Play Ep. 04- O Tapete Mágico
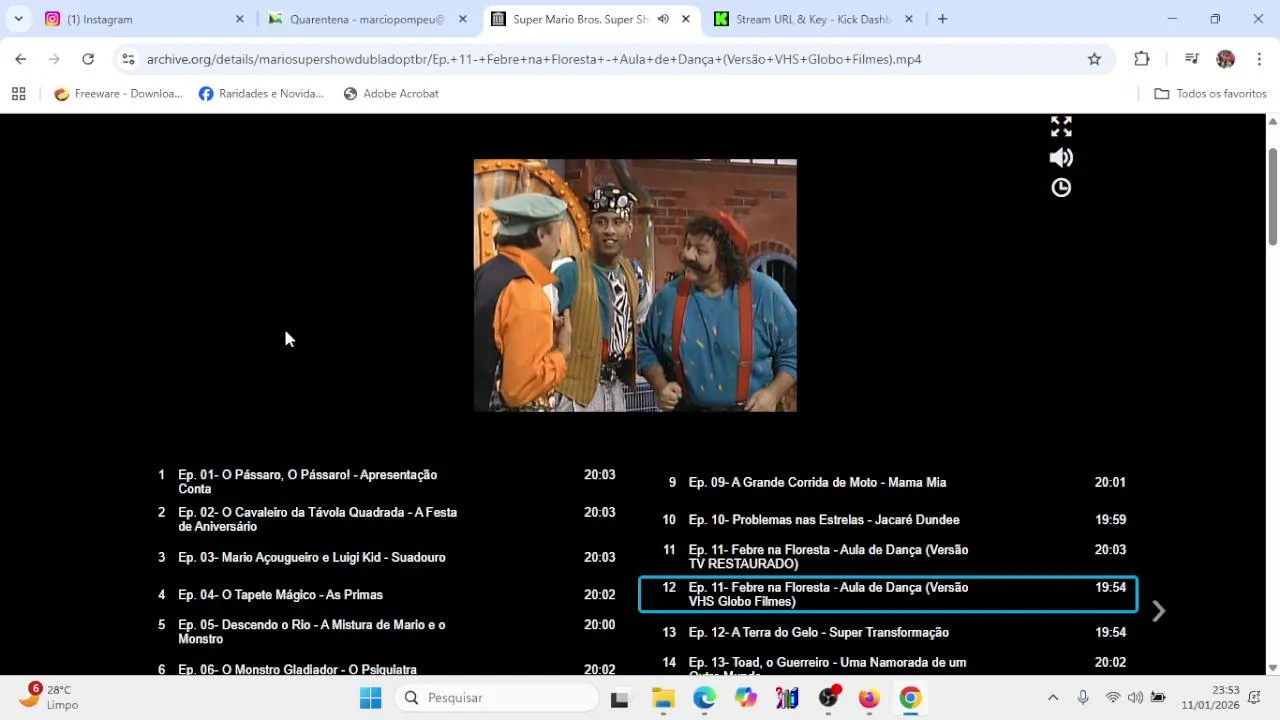1280x720 pixels. coord(387,595)
